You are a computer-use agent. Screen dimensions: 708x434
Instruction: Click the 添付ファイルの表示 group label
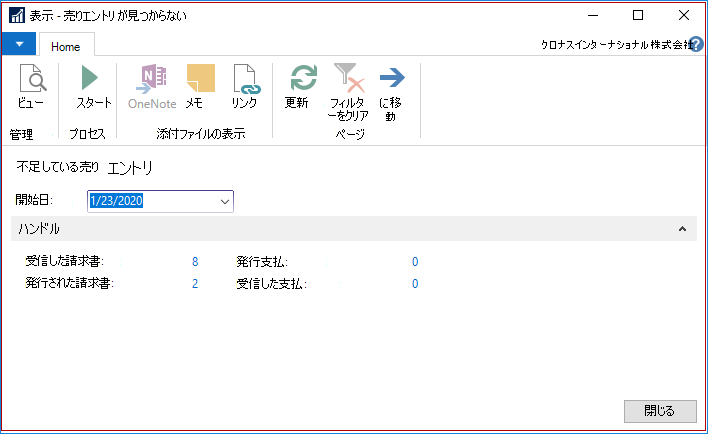click(201, 134)
